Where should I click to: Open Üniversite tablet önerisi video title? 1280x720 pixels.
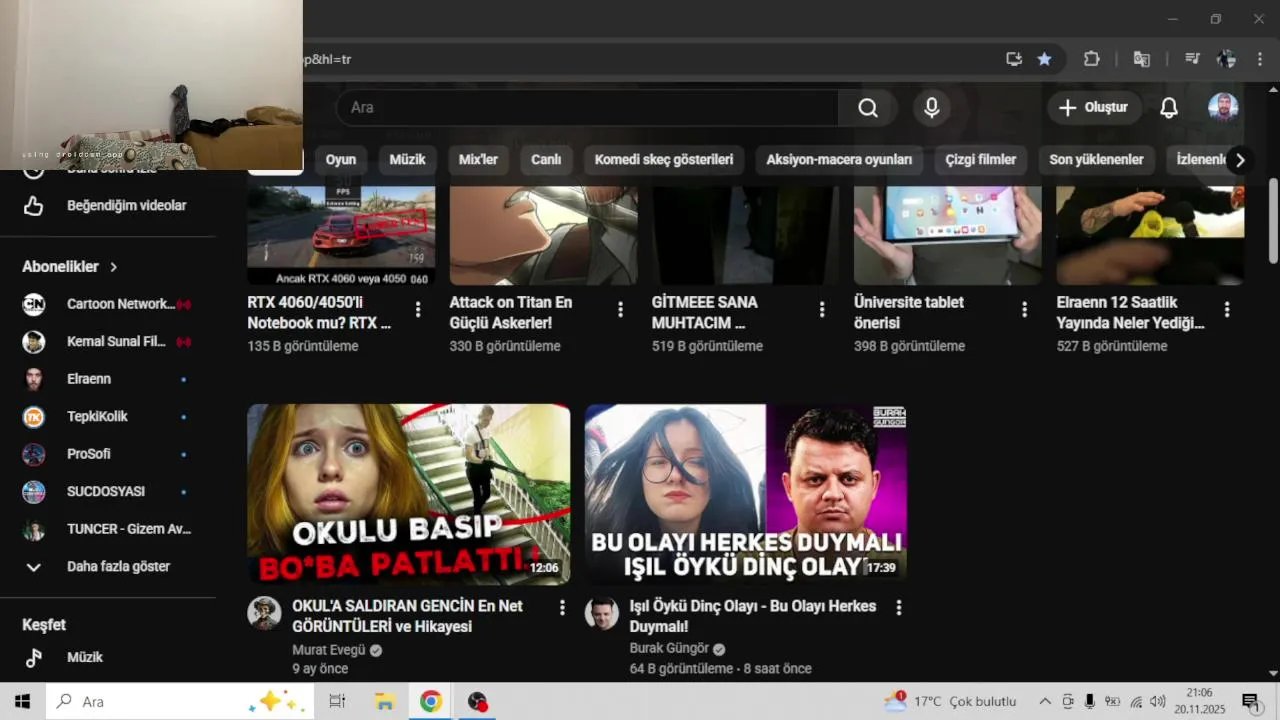(909, 313)
